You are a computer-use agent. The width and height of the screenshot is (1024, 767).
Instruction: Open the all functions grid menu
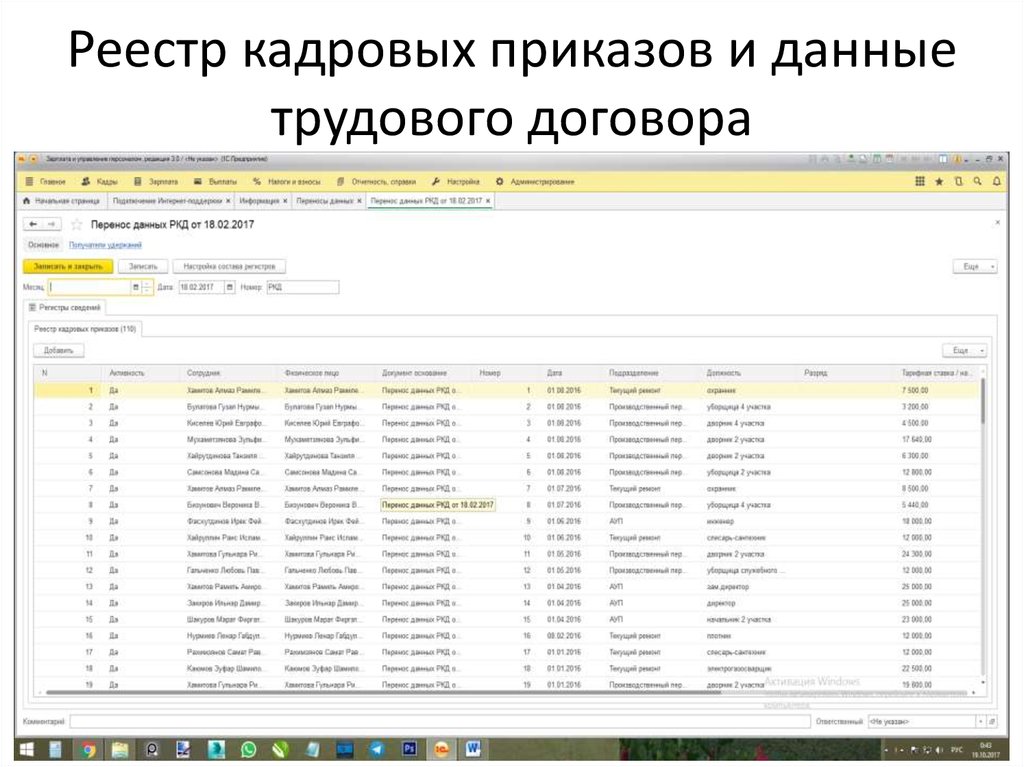920,182
